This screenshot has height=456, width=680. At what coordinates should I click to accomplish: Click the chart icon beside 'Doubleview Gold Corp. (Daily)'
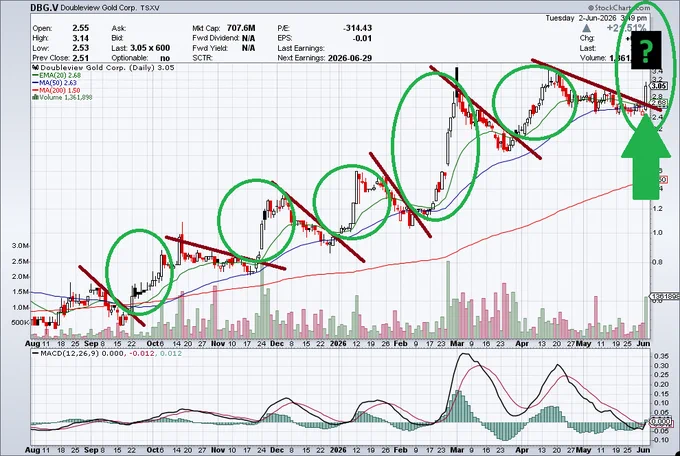[36, 68]
